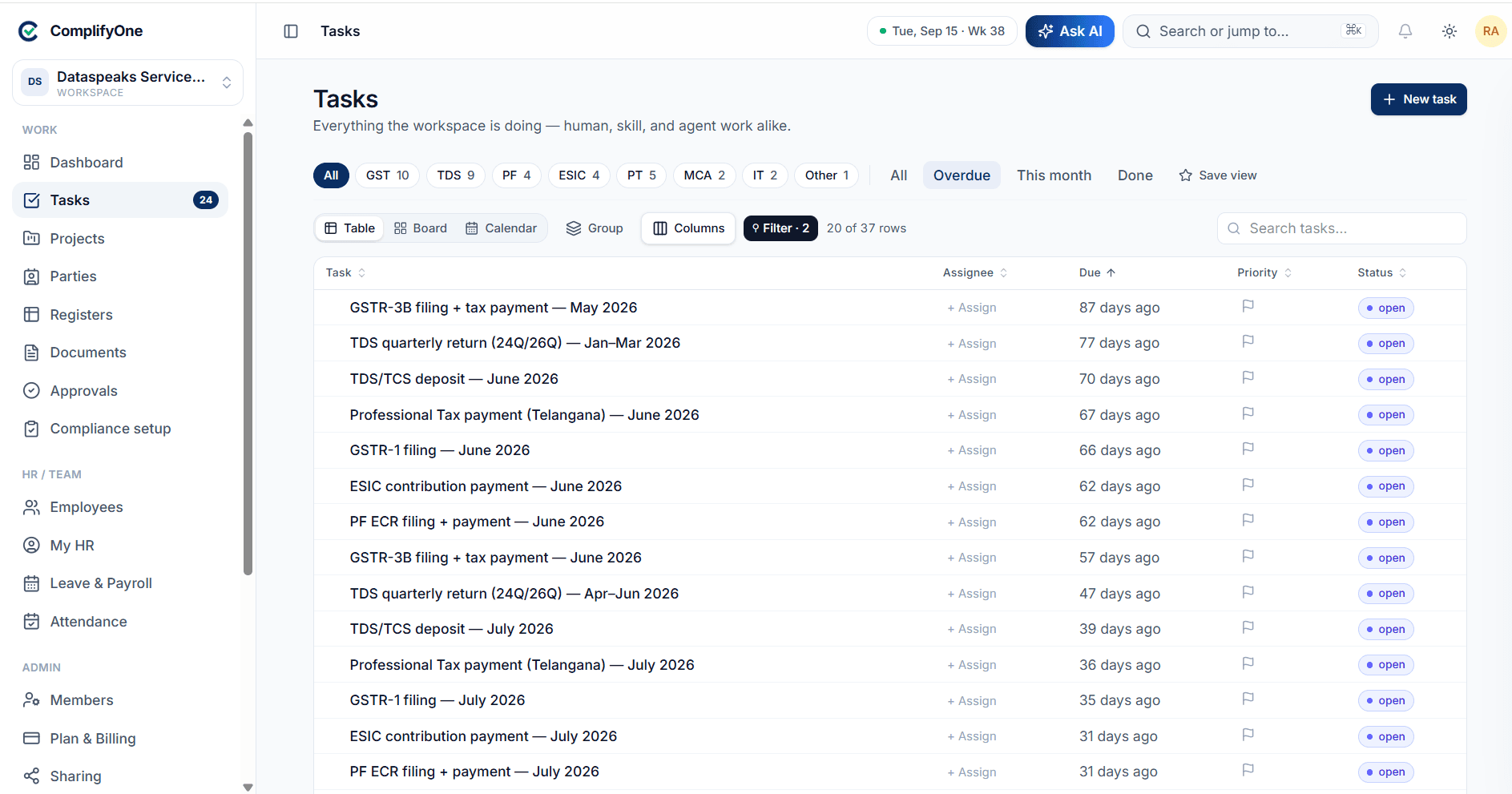Click the star Save view button

1217,175
